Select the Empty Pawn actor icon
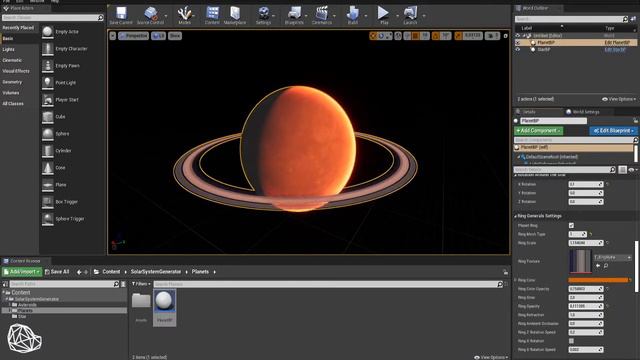Viewport: 640px width, 360px height. point(48,66)
